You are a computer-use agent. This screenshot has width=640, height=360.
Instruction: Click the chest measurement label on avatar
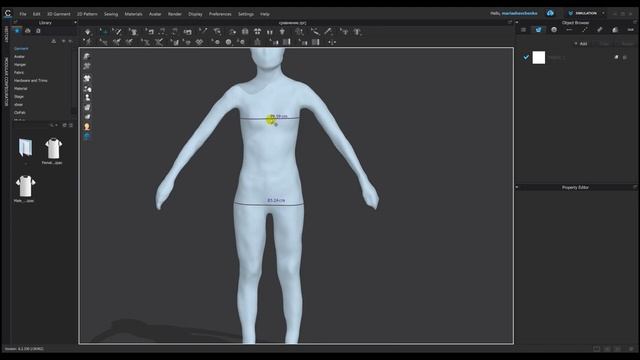pyautogui.click(x=279, y=116)
